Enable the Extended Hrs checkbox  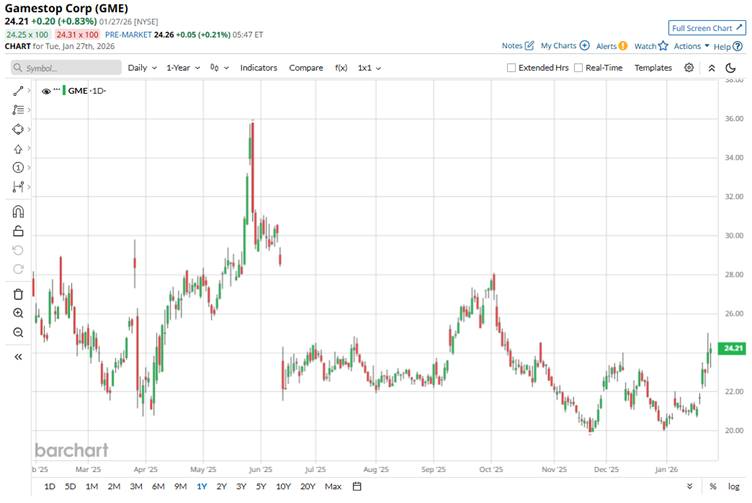(511, 68)
